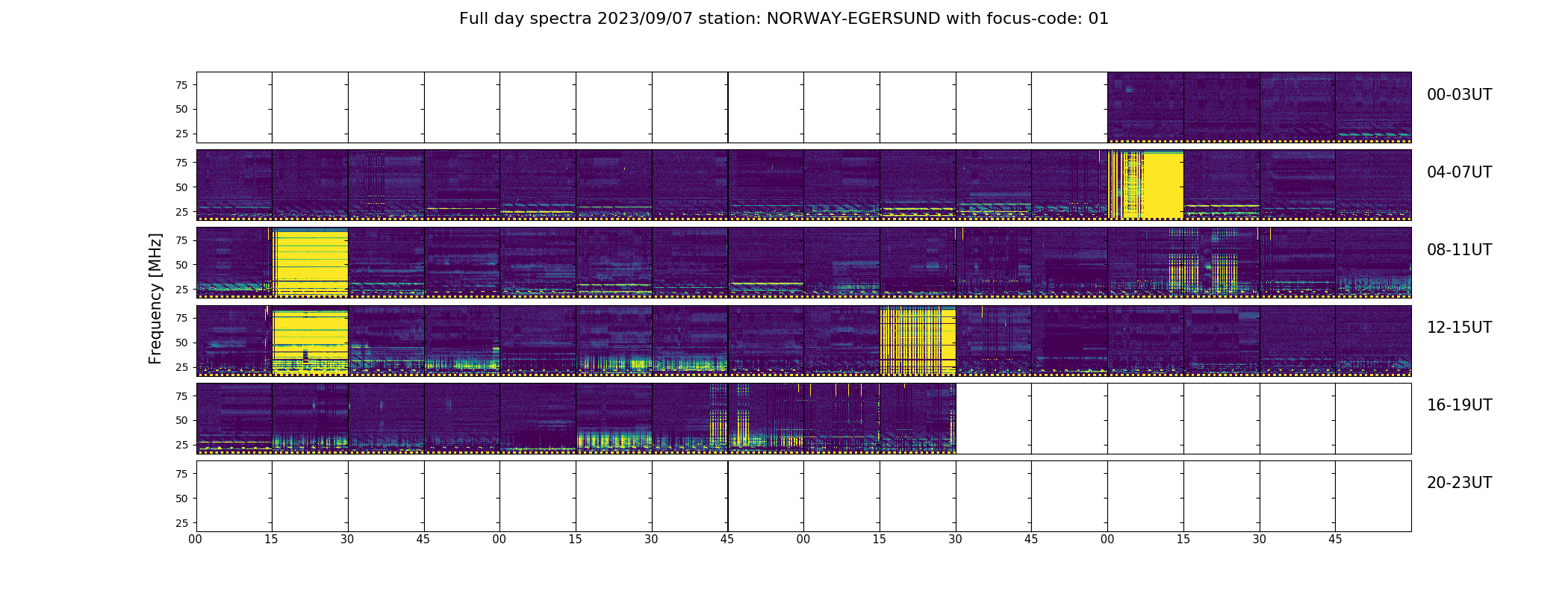
Task: Select the 25 MHz tick in the 20-23UT row
Action: point(181,523)
